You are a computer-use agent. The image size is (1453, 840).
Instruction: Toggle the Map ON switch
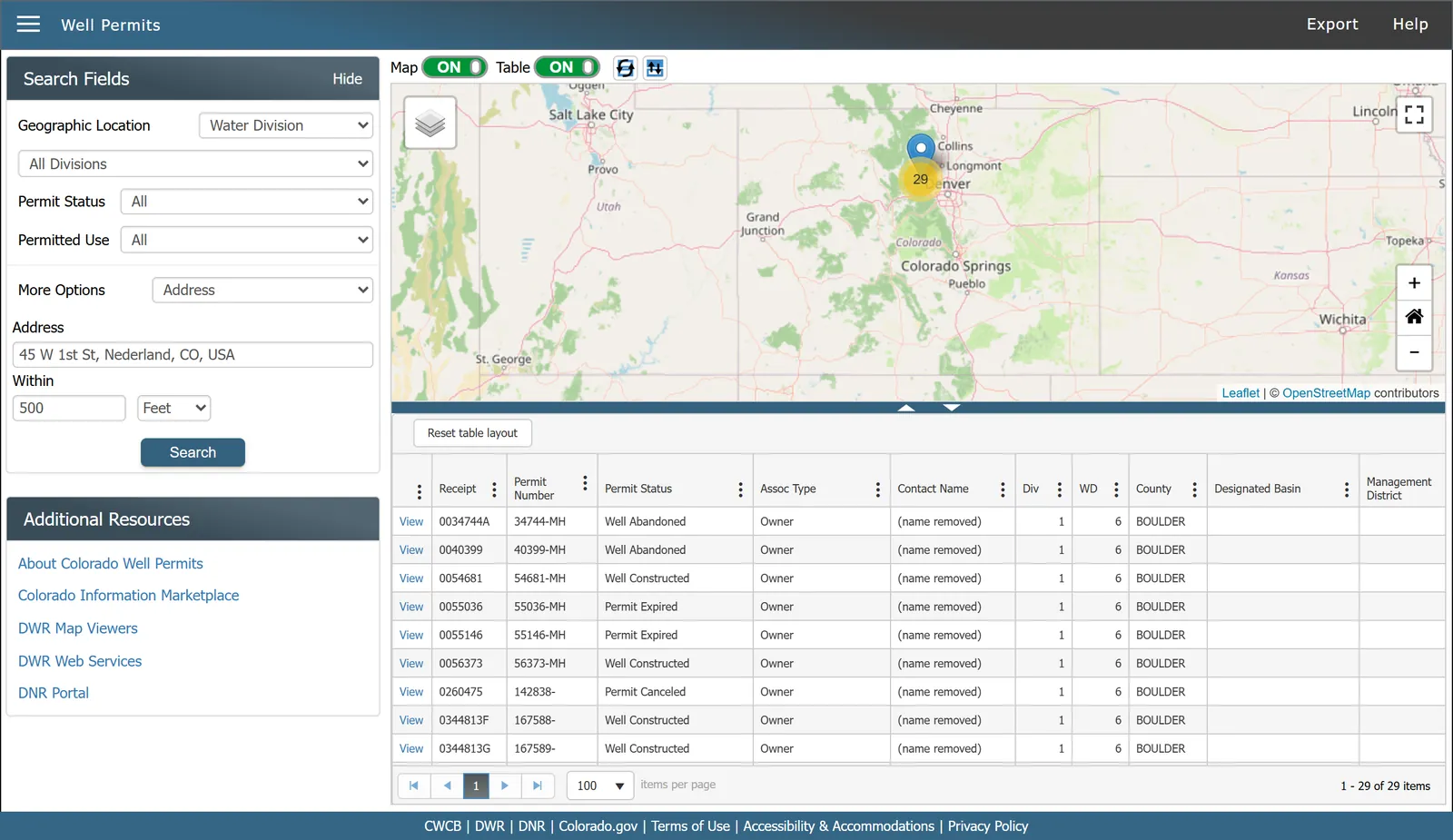455,67
